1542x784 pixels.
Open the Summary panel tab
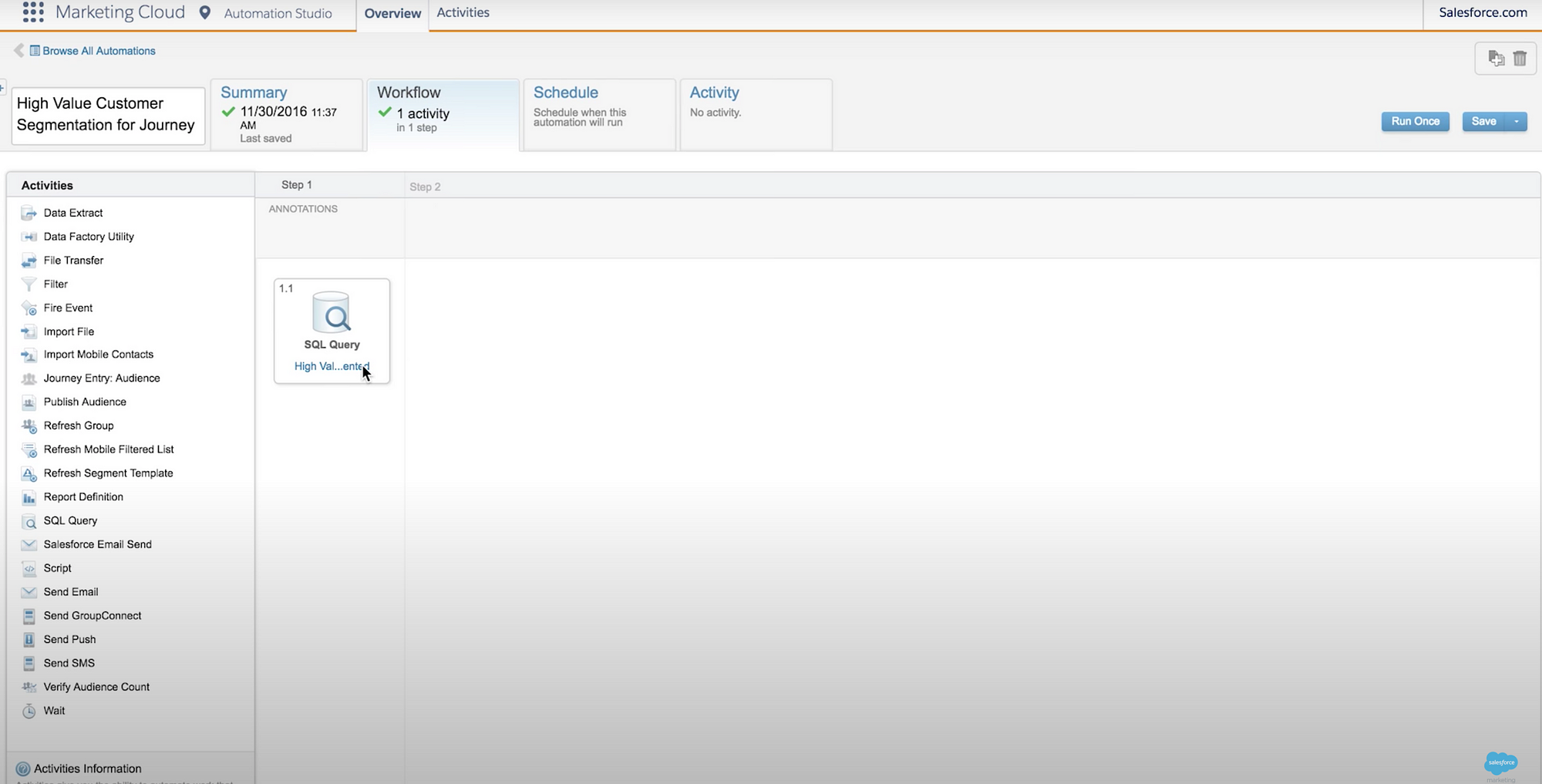pos(286,114)
